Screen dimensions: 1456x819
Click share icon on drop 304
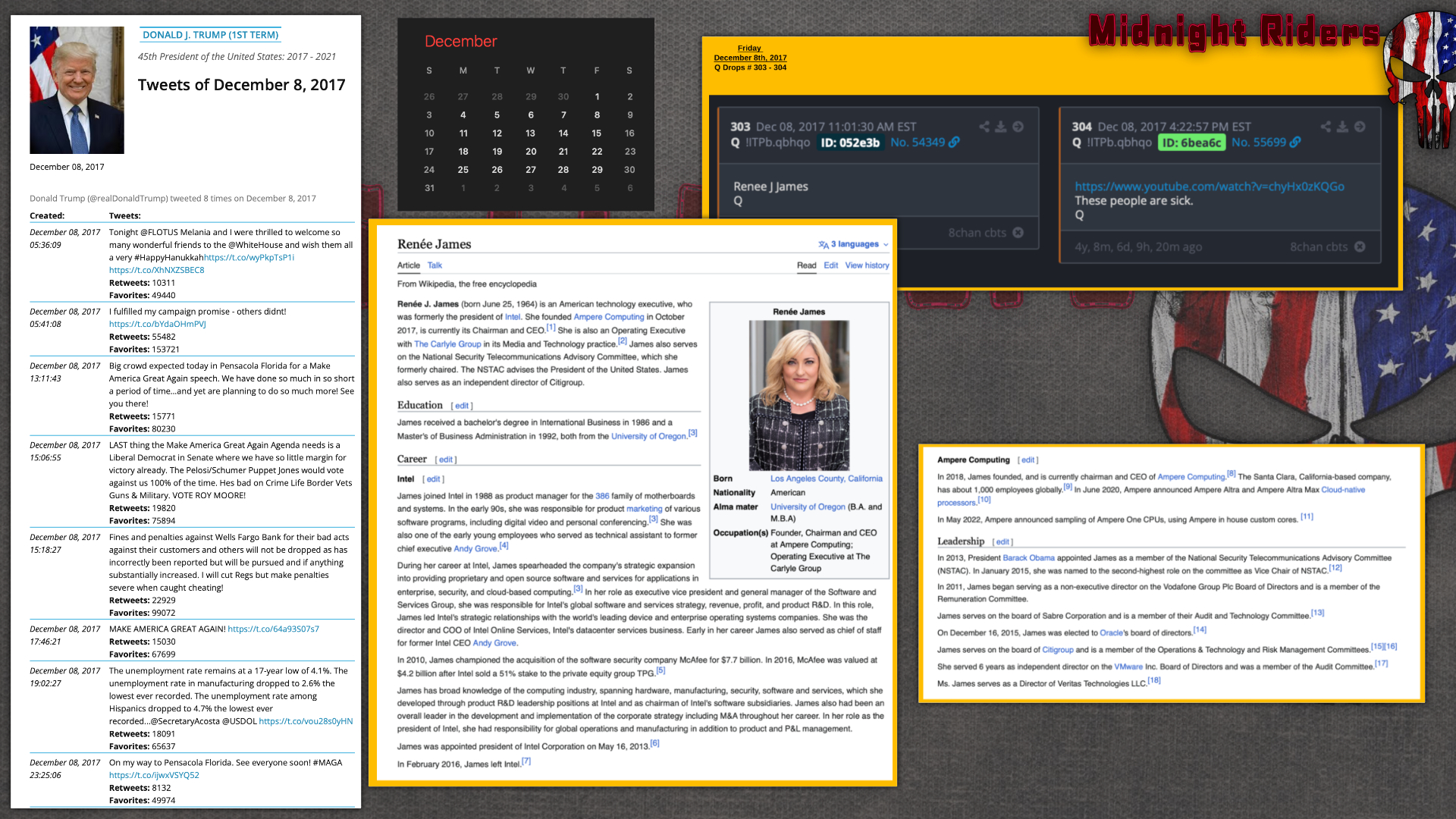pos(1325,127)
